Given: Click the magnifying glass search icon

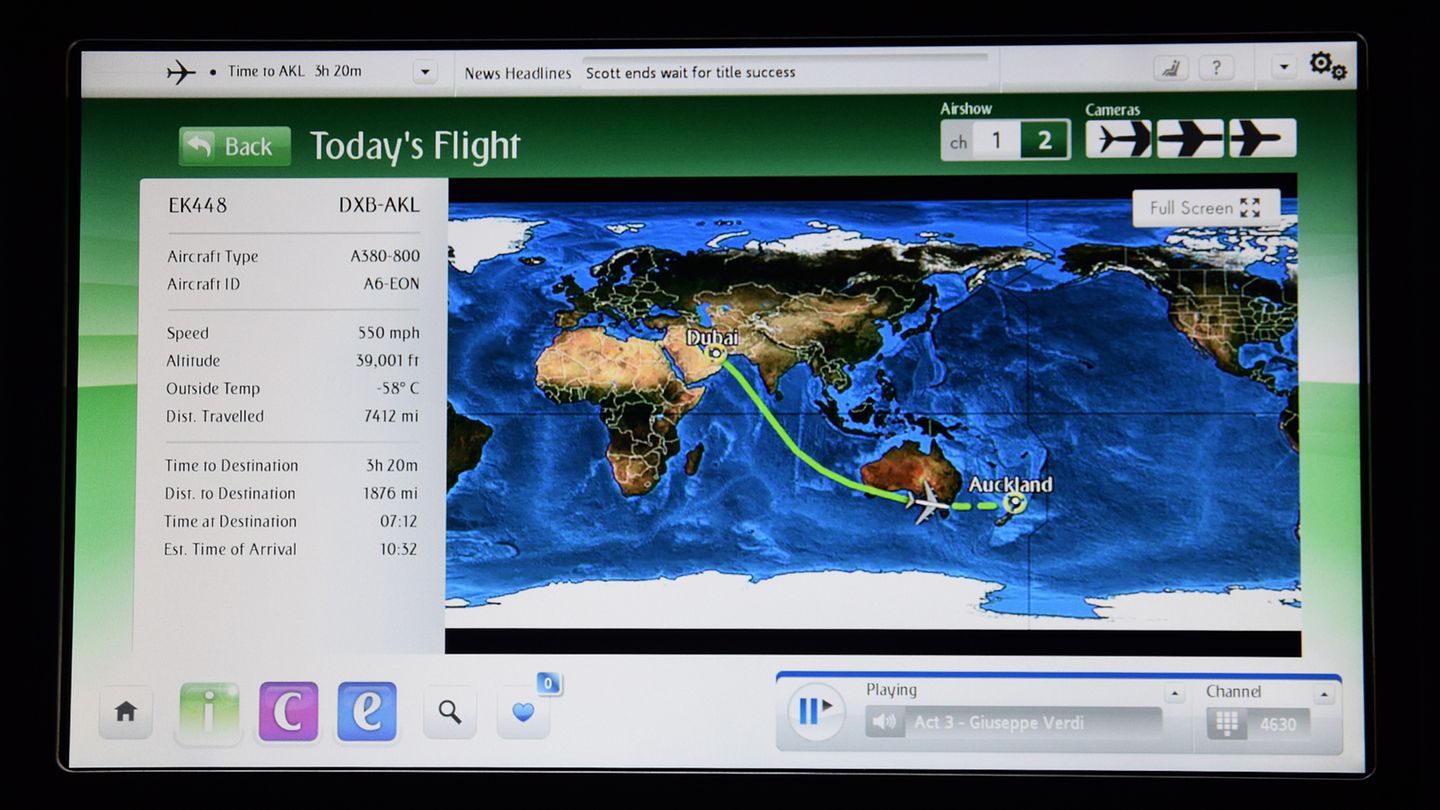Looking at the screenshot, I should pyautogui.click(x=450, y=712).
